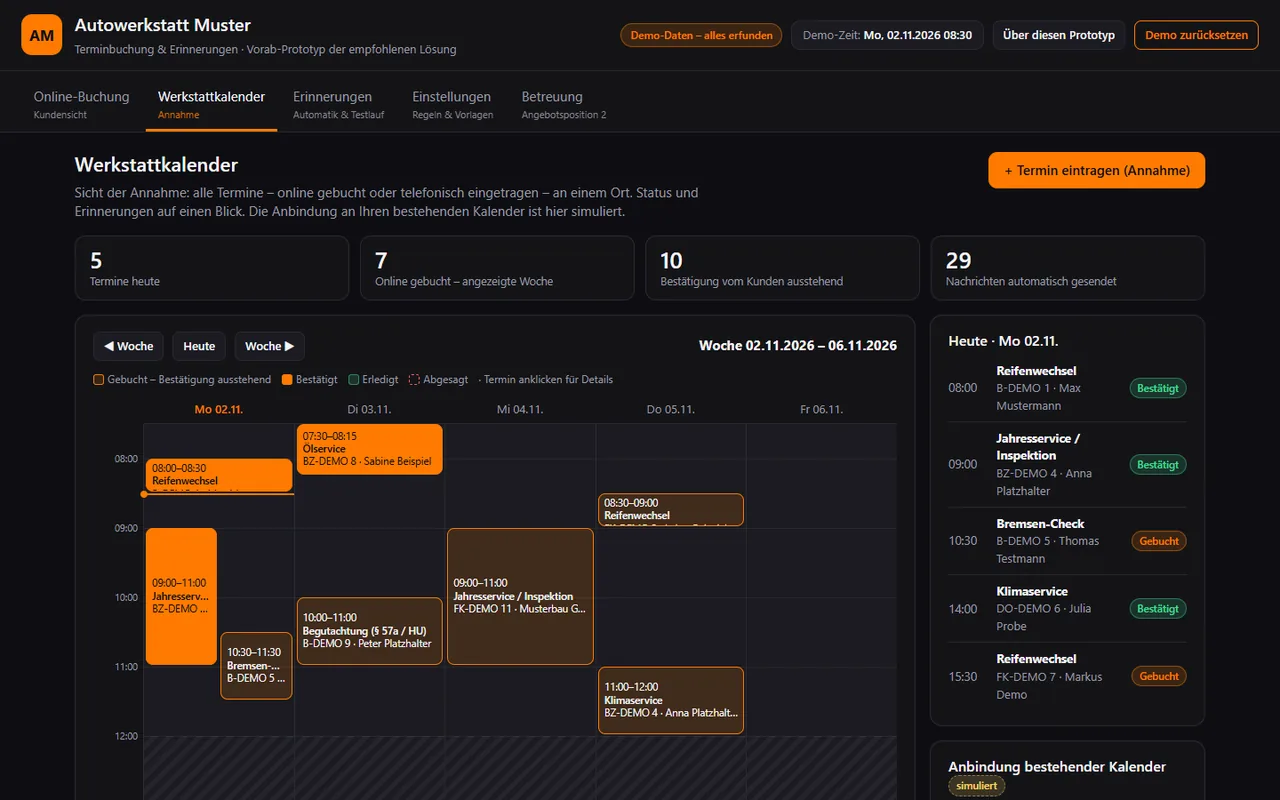The height and width of the screenshot is (800, 1280).
Task: Advance to next week with Woche ▶
Action: [270, 346]
